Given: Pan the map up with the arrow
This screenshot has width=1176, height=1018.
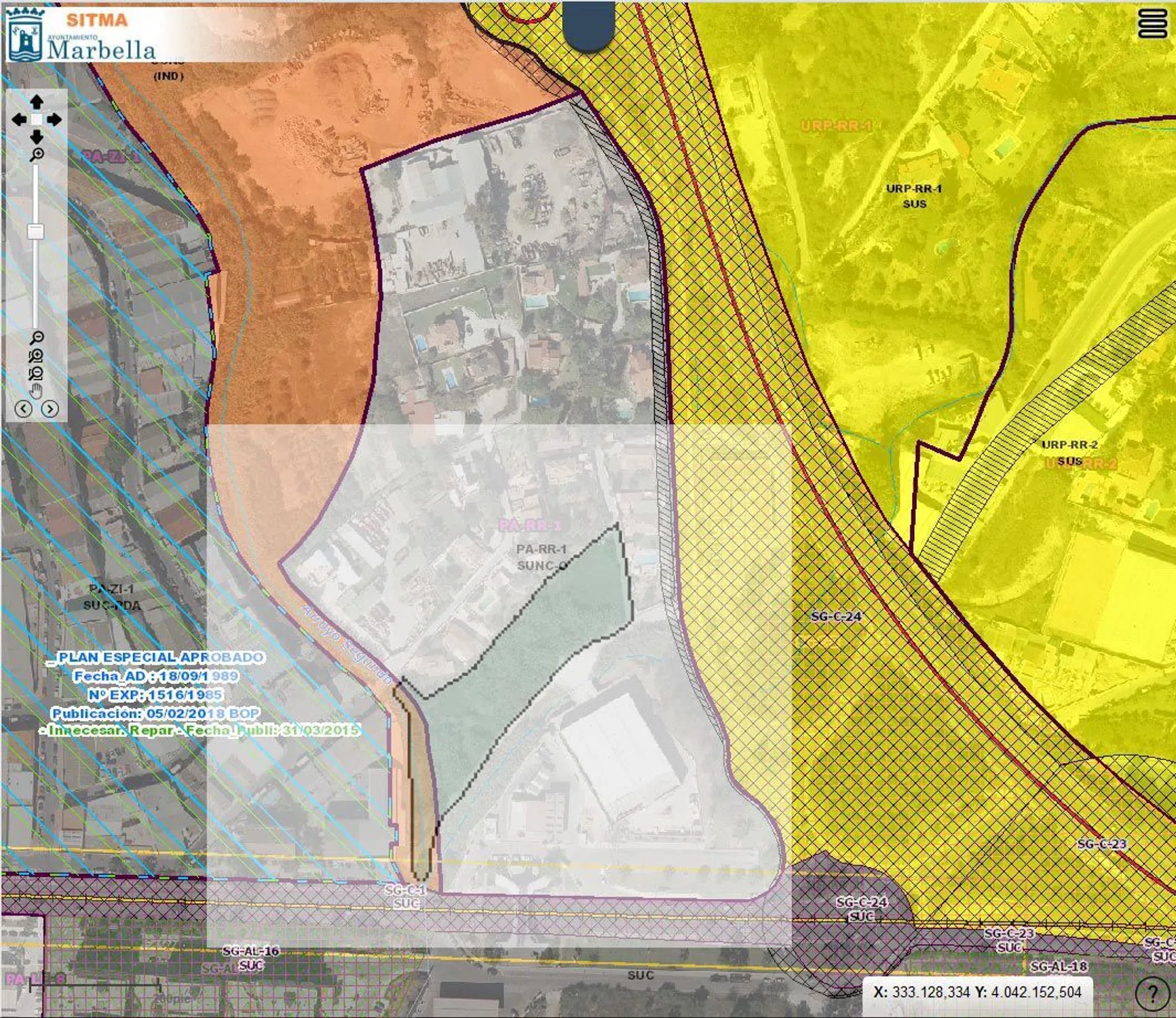Looking at the screenshot, I should coord(37,102).
